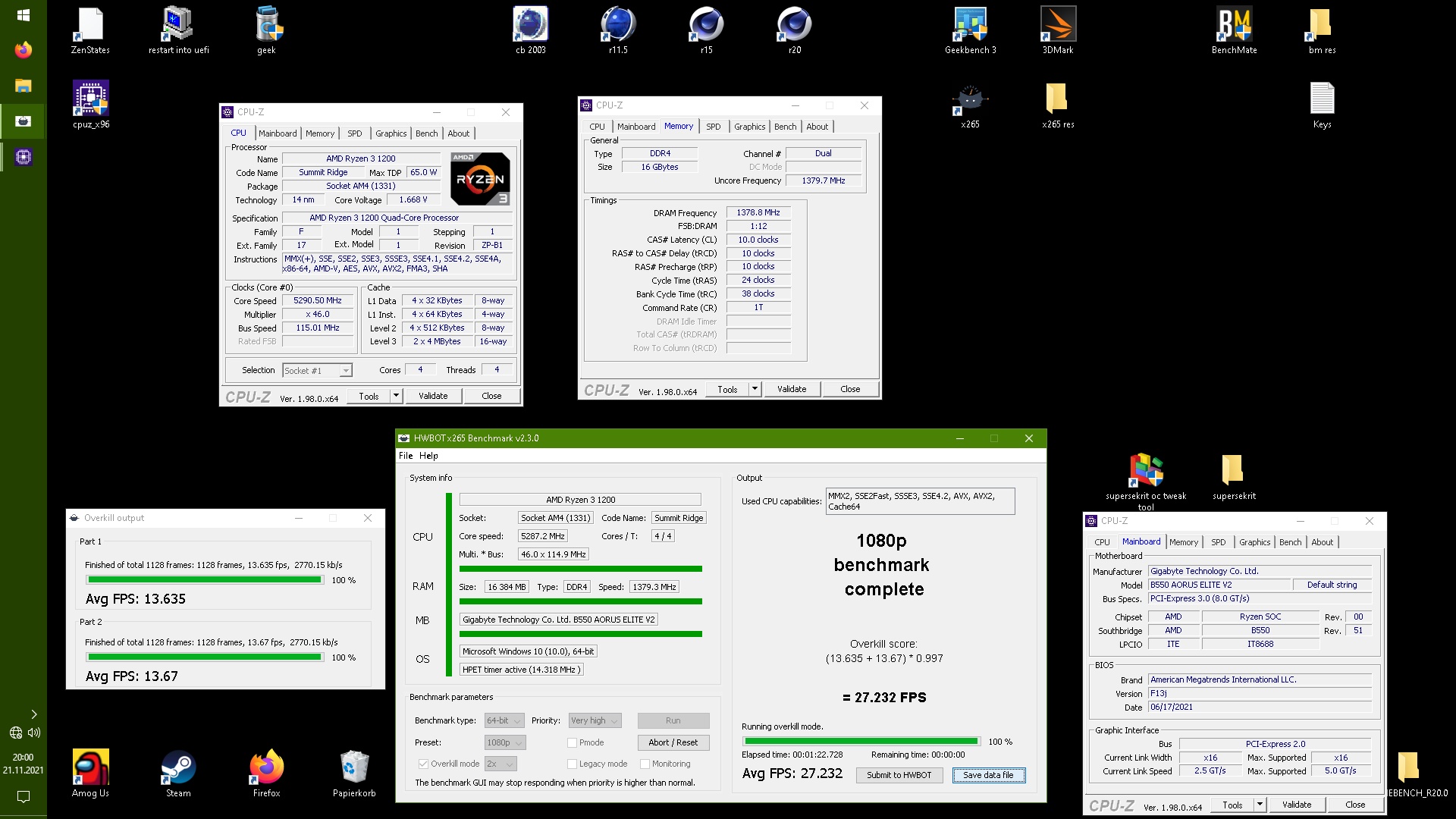Click the disabled Run button
1456x819 pixels.
(x=673, y=720)
